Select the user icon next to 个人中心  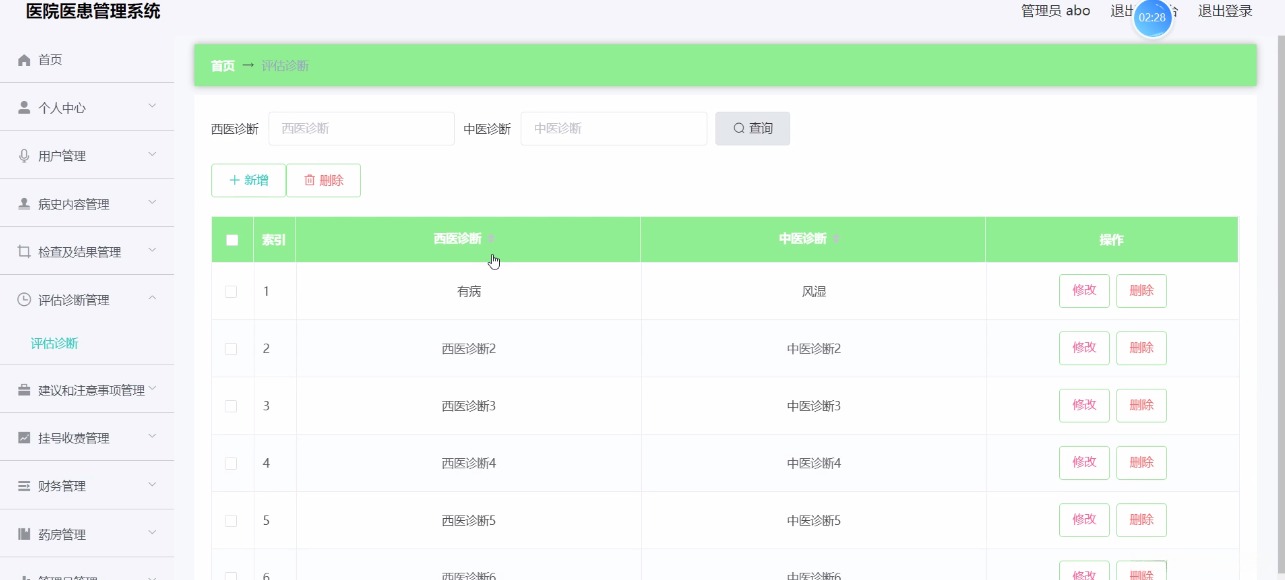(22, 106)
